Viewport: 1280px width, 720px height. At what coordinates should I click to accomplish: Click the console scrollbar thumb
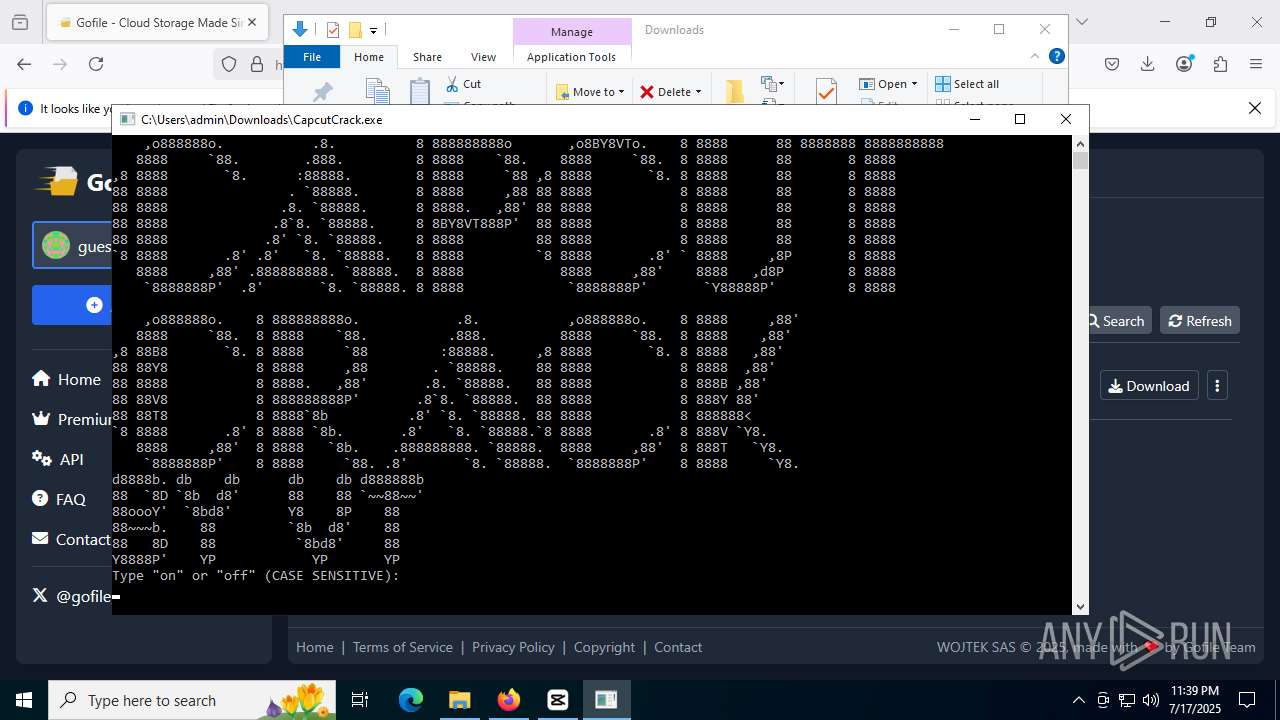(x=1080, y=161)
